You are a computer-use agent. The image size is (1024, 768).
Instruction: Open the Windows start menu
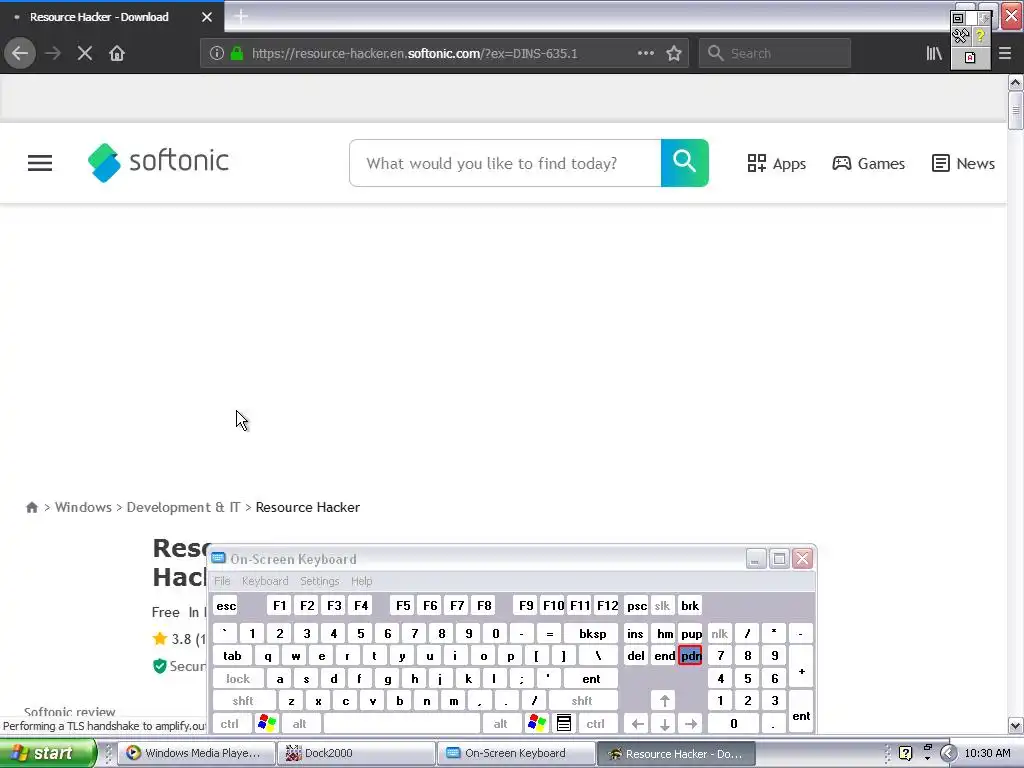[47, 753]
